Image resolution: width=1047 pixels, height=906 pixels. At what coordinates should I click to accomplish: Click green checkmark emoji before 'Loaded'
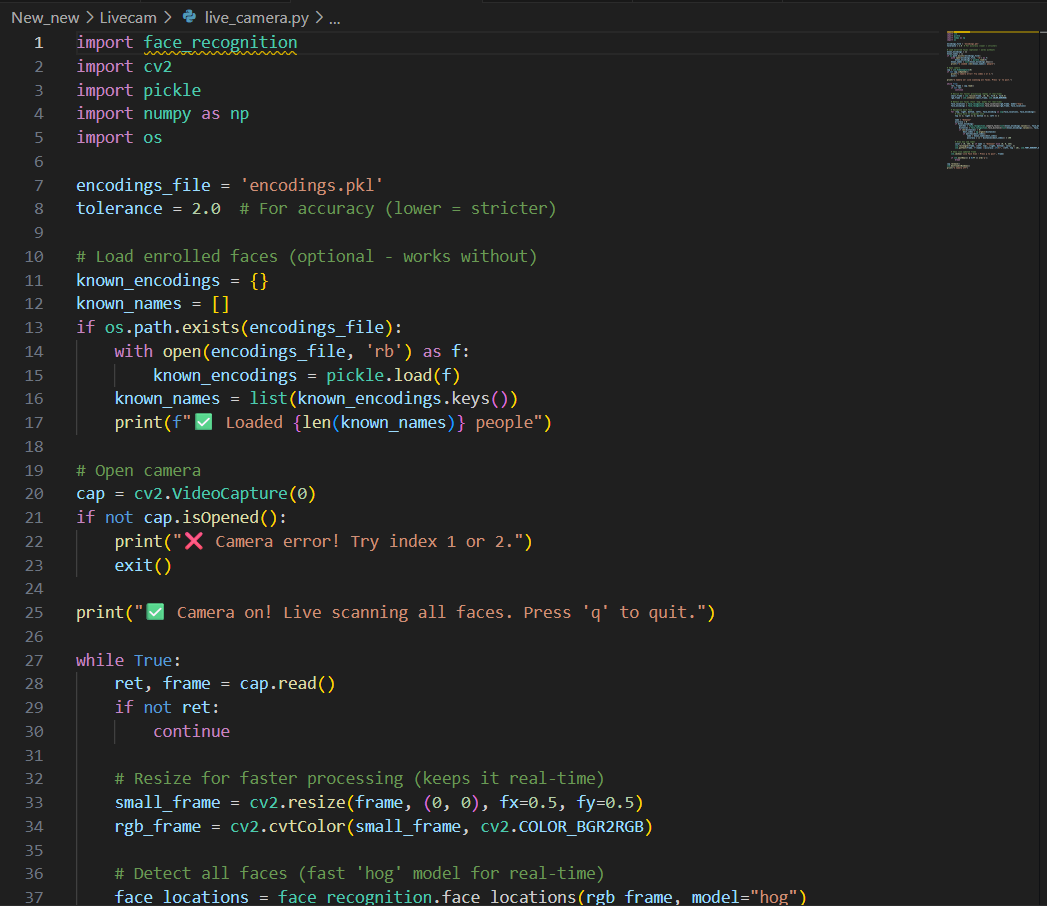203,422
